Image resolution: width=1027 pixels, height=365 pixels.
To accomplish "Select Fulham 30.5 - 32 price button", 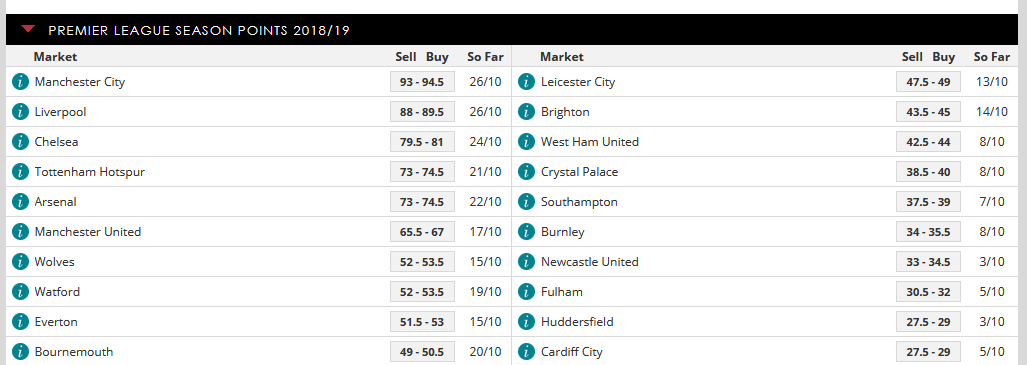I will coord(928,292).
